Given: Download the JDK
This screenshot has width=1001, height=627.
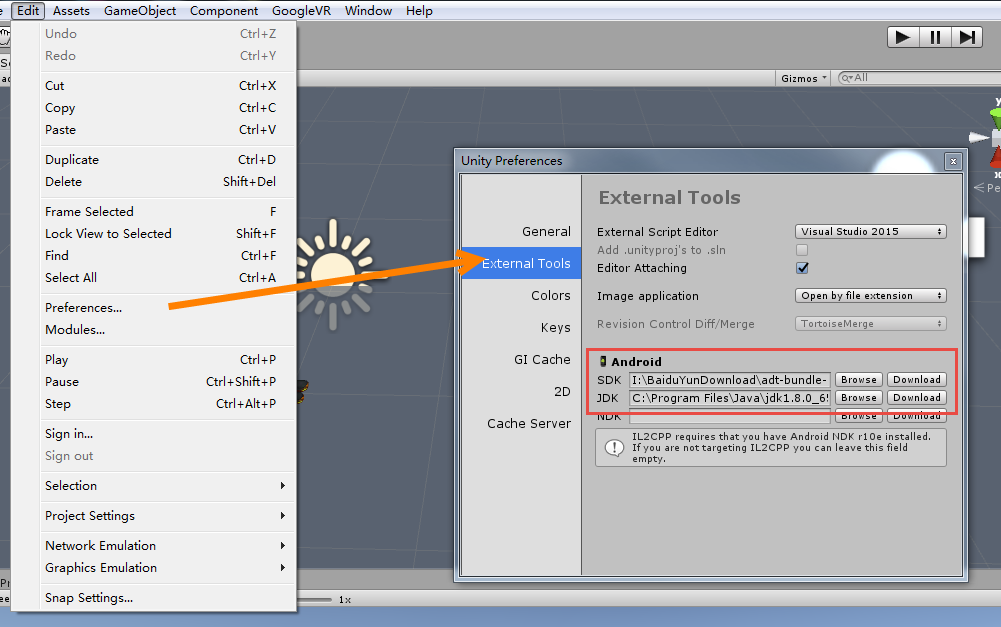Looking at the screenshot, I should point(917,398).
